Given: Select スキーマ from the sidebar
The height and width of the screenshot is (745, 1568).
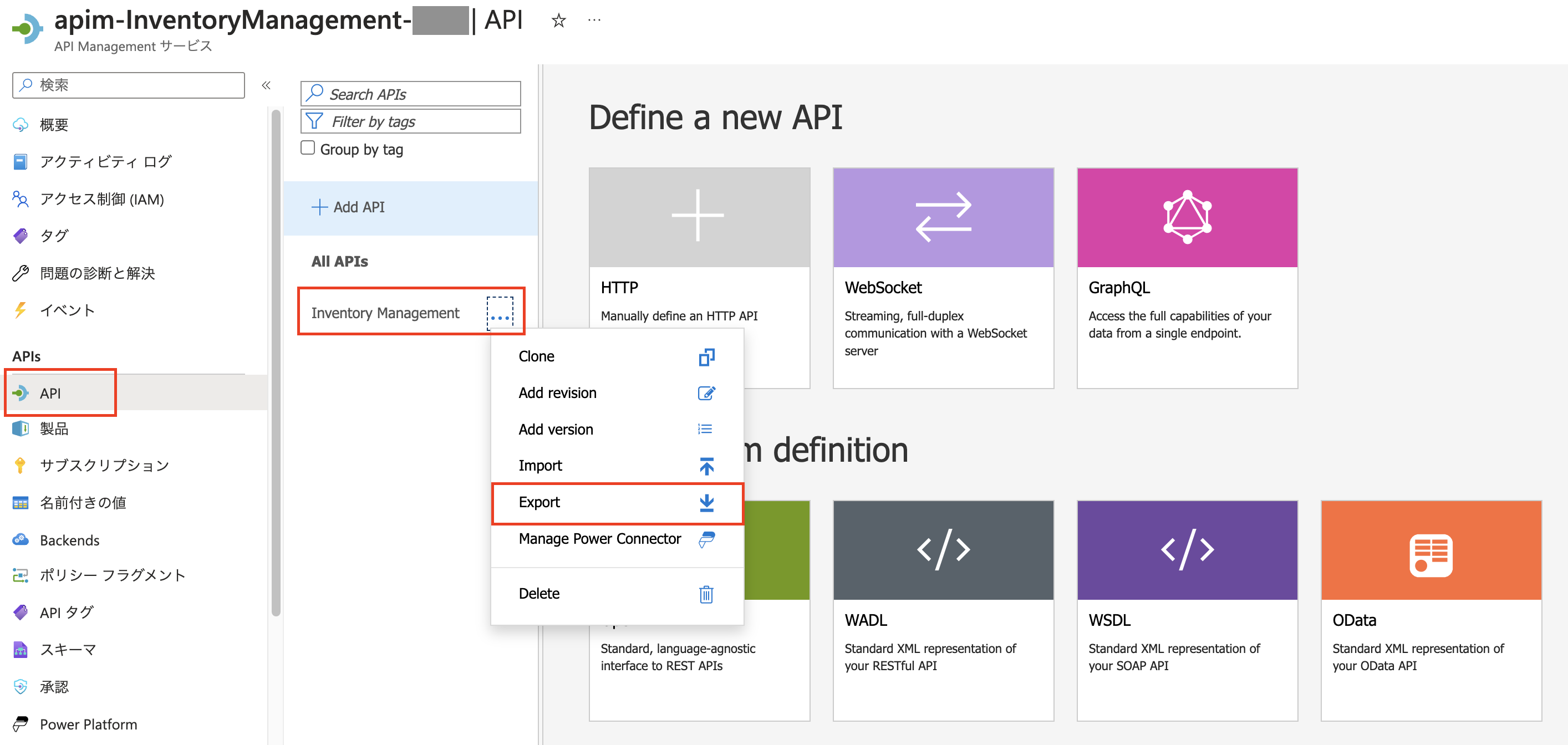Looking at the screenshot, I should coord(68,649).
